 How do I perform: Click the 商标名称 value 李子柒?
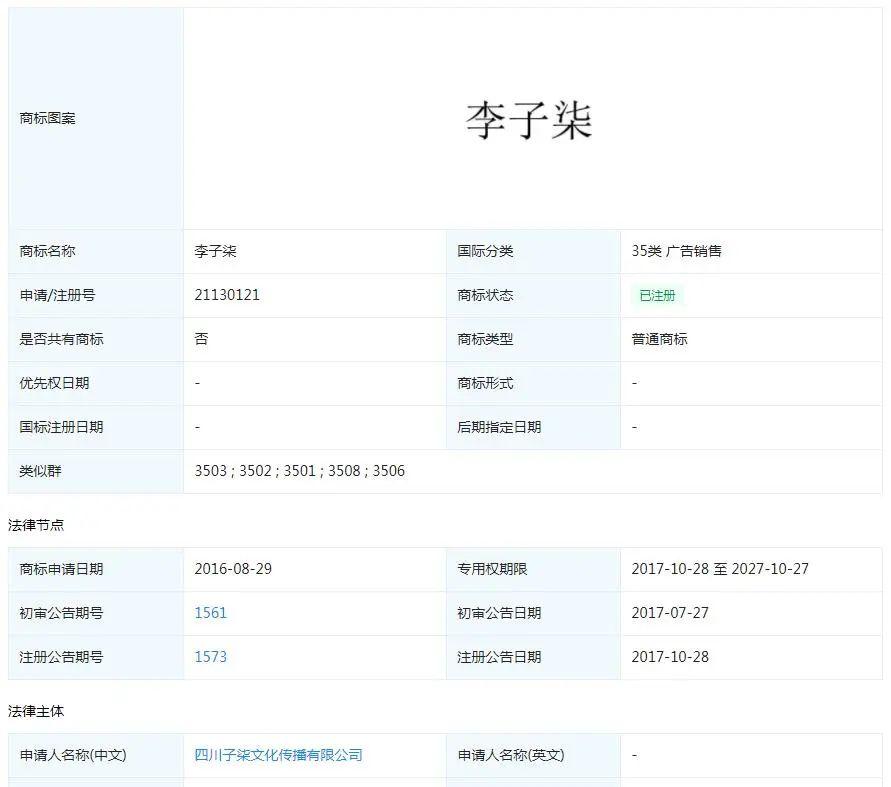pyautogui.click(x=215, y=251)
